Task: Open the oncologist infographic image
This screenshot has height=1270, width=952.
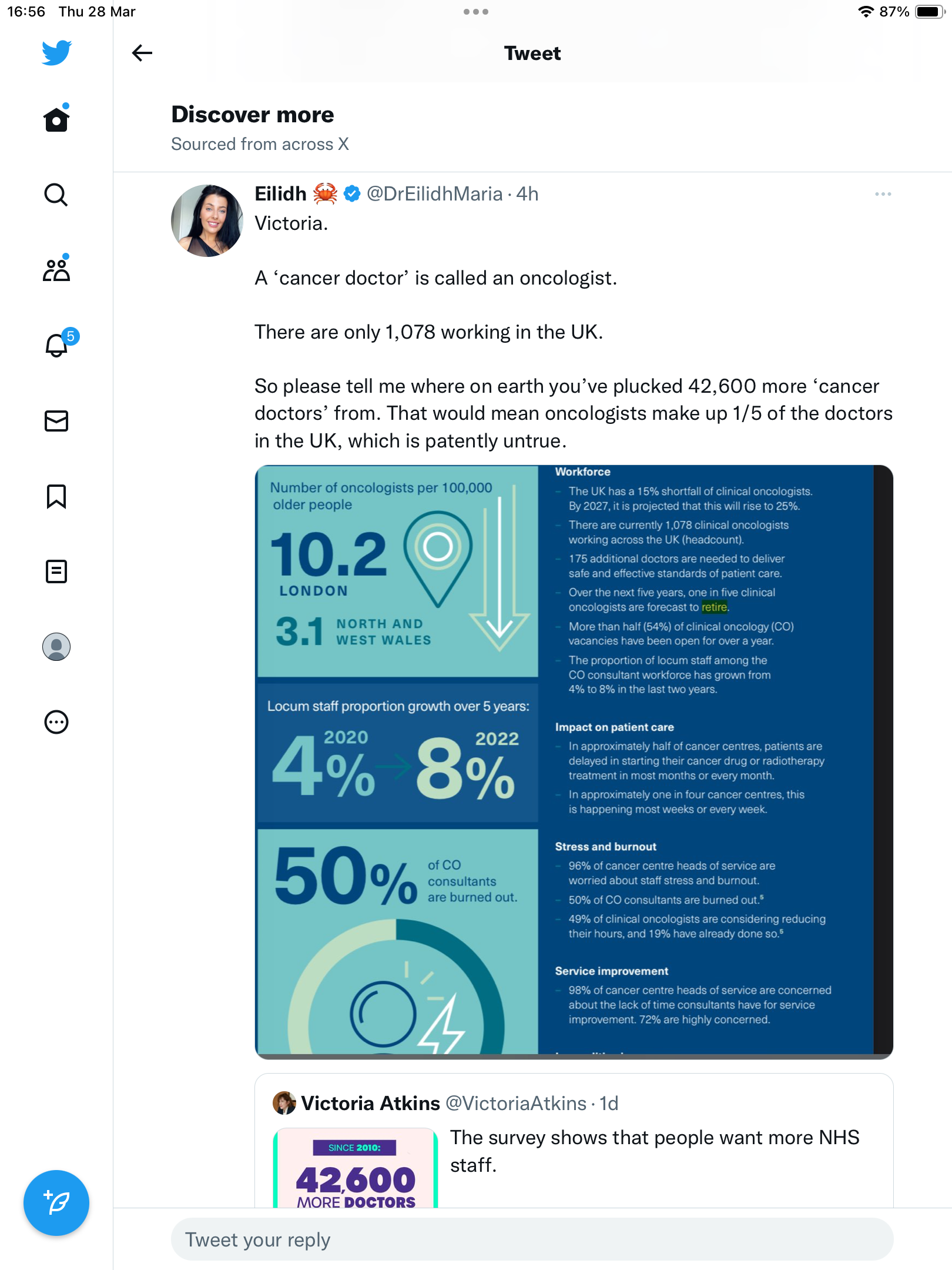Action: point(574,762)
